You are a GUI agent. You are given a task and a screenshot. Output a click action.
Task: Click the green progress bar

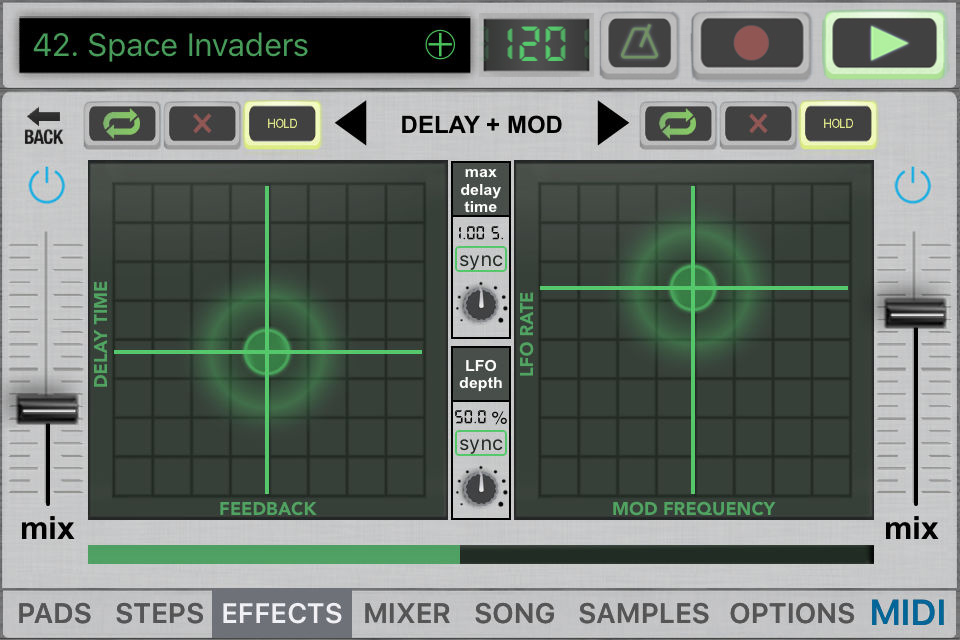click(481, 554)
